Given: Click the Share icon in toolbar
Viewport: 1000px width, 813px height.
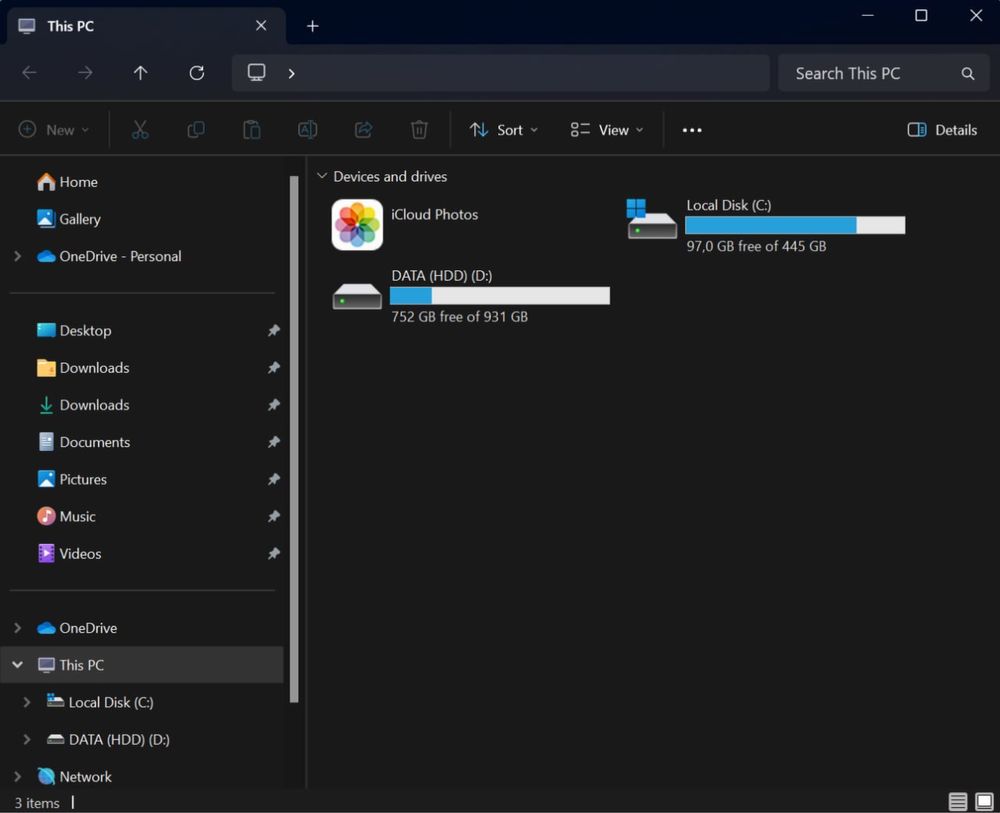Looking at the screenshot, I should click(x=364, y=130).
